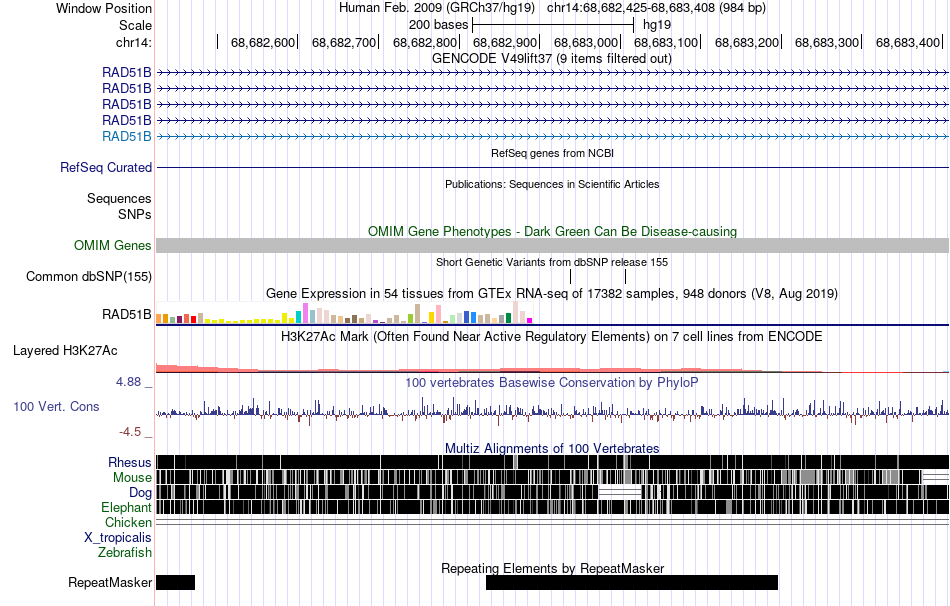Click the OMIM Genes track label
Screen dimensions: 950x606
[x=113, y=245]
